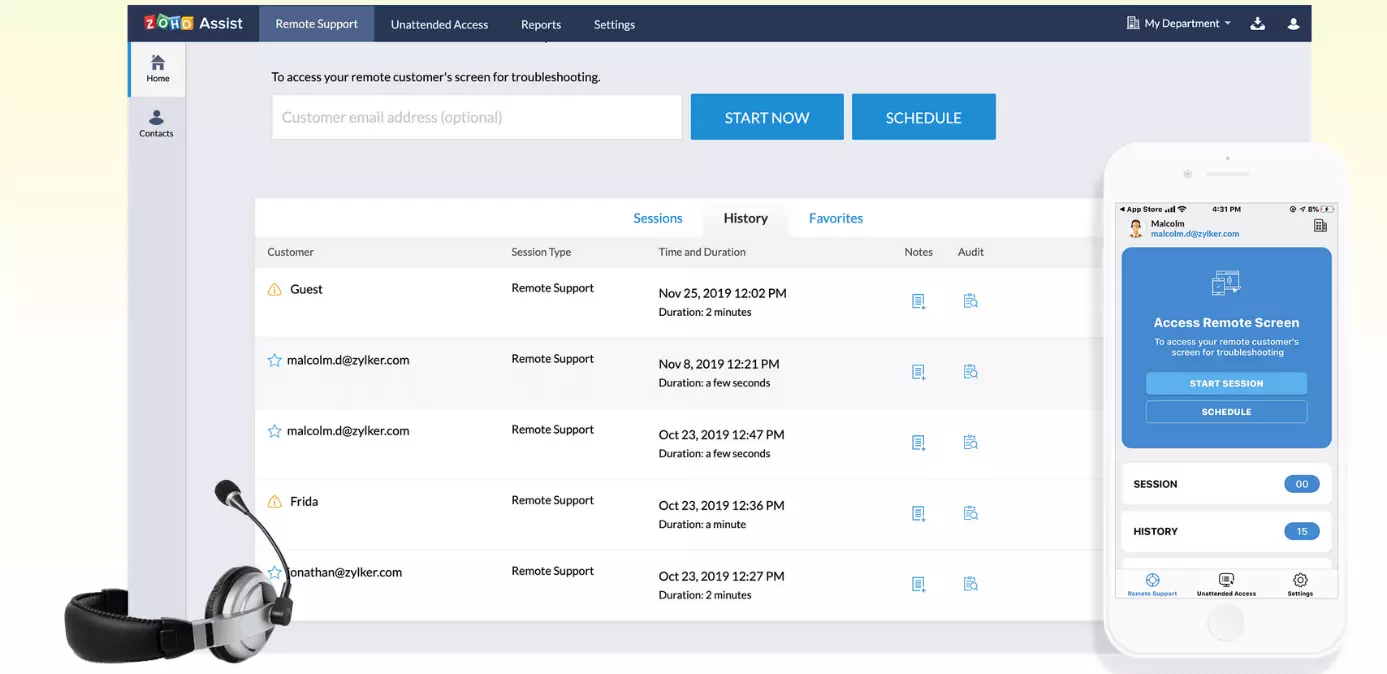
Task: Click the customer email address field
Action: (x=476, y=117)
